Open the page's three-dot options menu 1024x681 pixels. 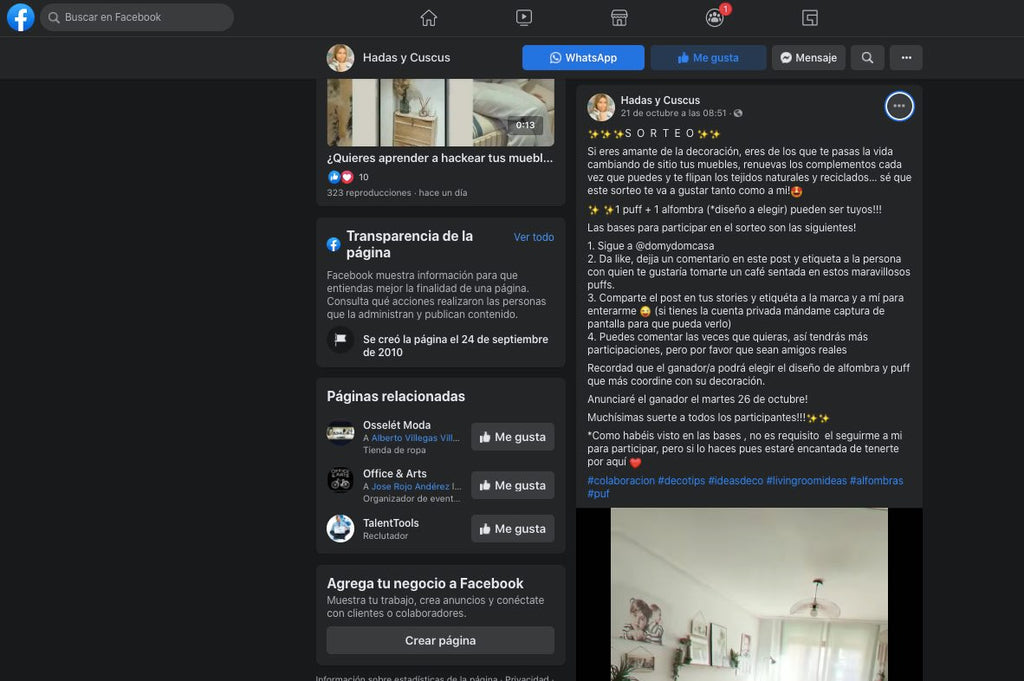point(906,57)
